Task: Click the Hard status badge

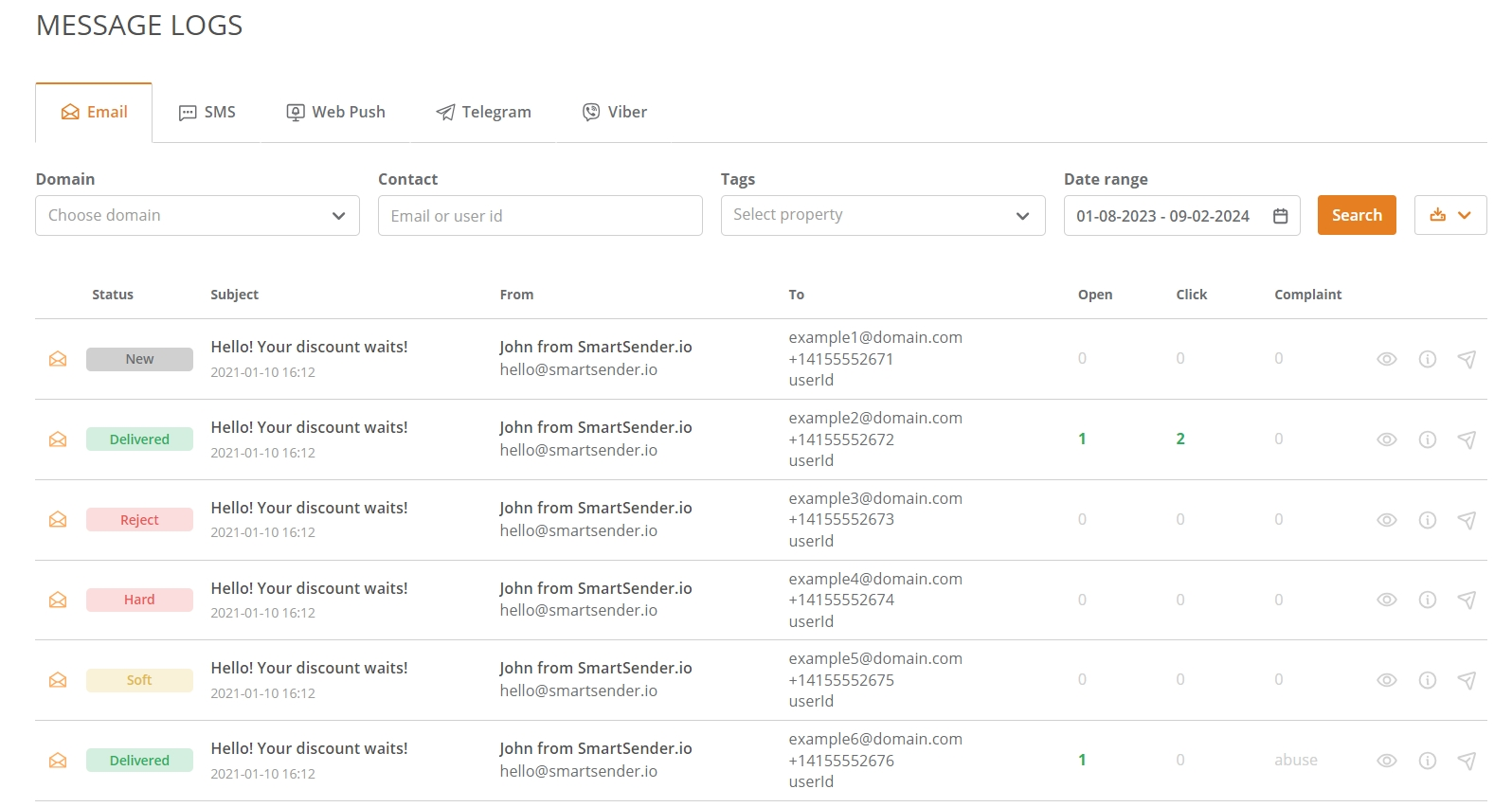Action: [139, 600]
